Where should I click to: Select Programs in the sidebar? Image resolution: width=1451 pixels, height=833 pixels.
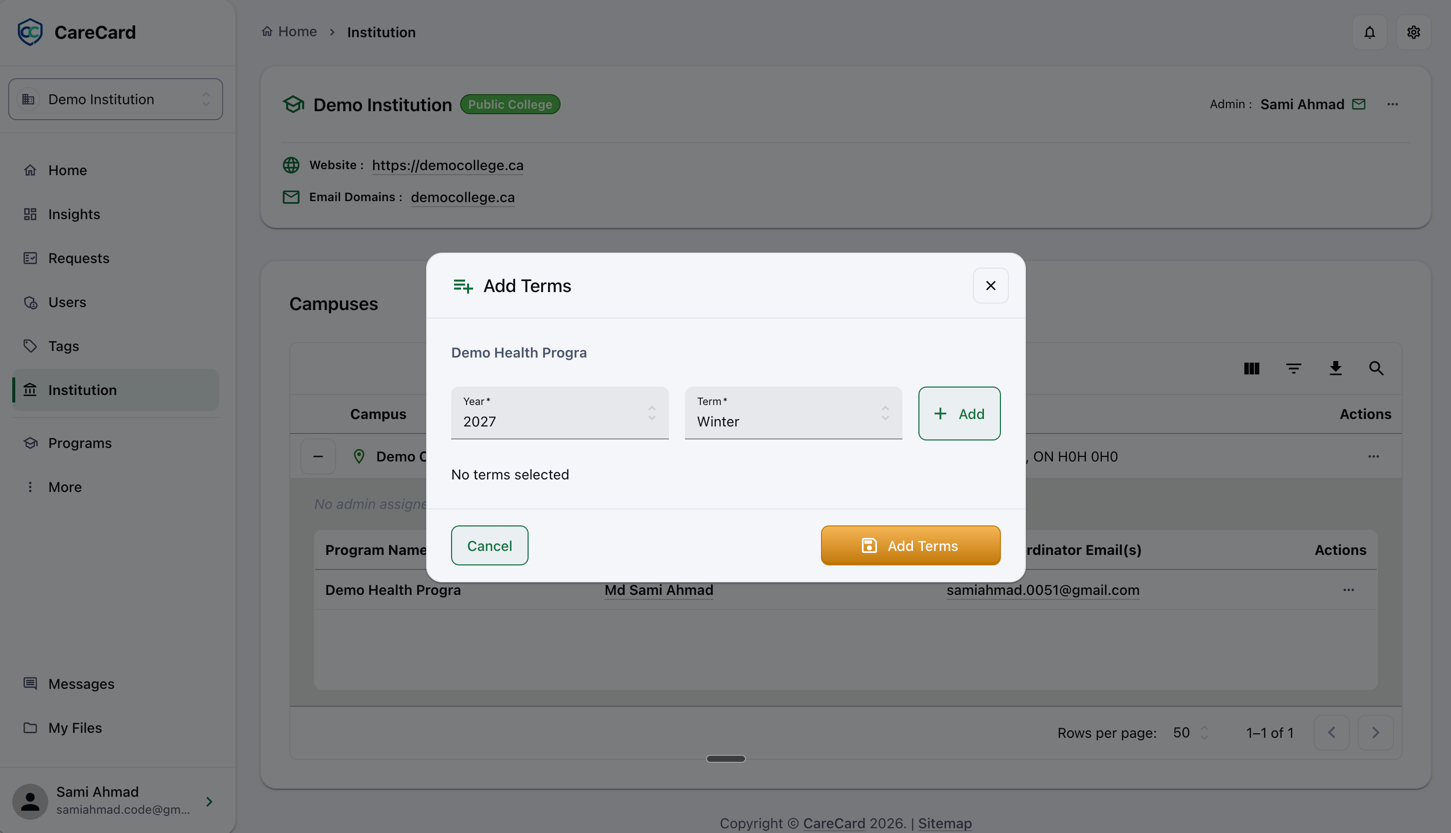(116, 443)
